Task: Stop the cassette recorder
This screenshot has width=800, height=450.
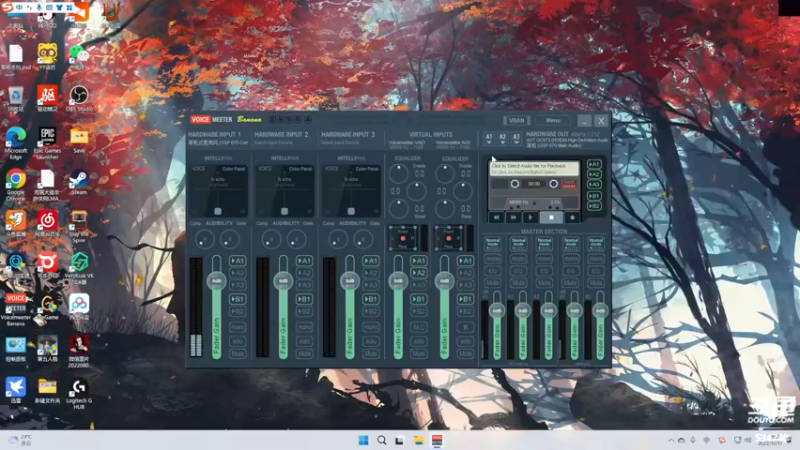Action: pyautogui.click(x=551, y=217)
